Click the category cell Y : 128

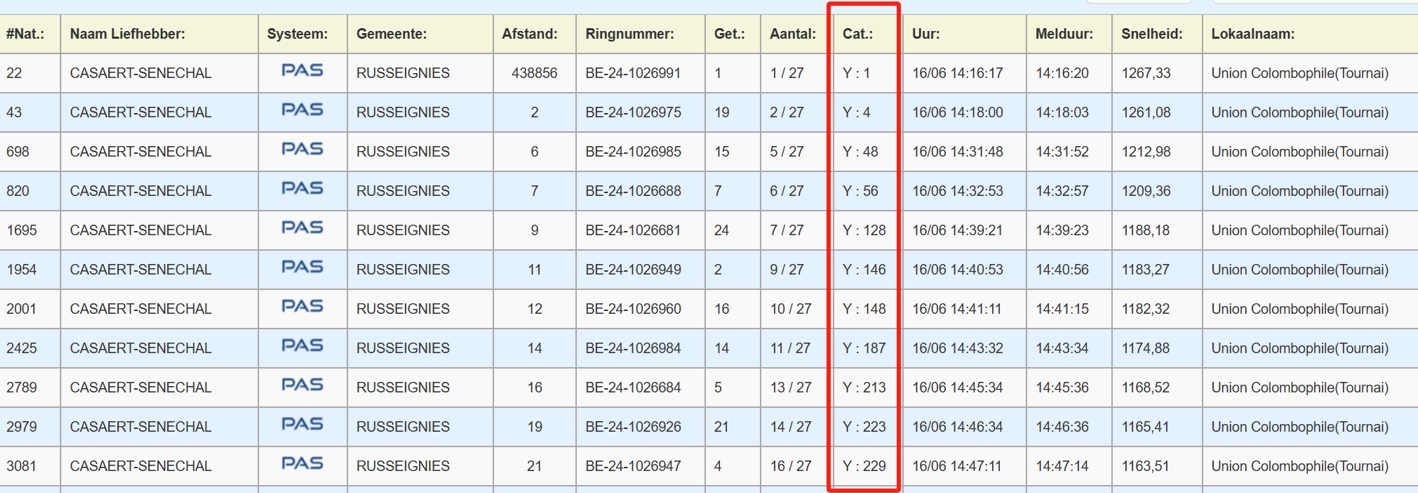864,230
